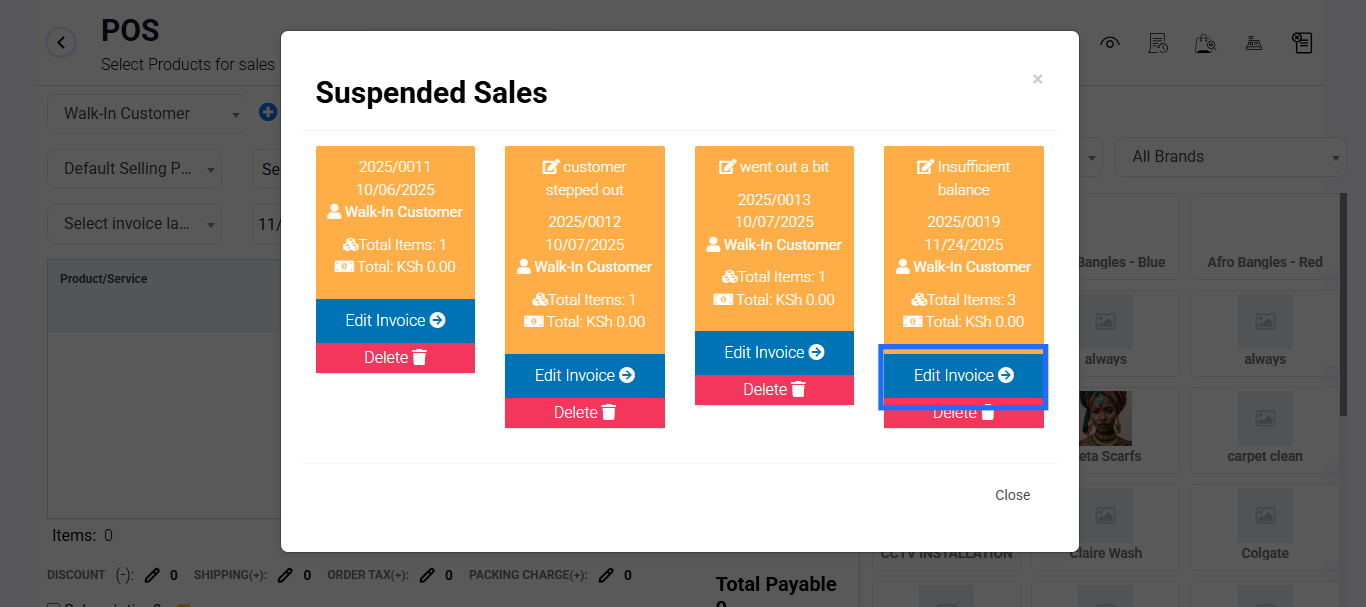The image size is (1366, 607).
Task: Open the All Brands dropdown
Action: tap(1230, 157)
